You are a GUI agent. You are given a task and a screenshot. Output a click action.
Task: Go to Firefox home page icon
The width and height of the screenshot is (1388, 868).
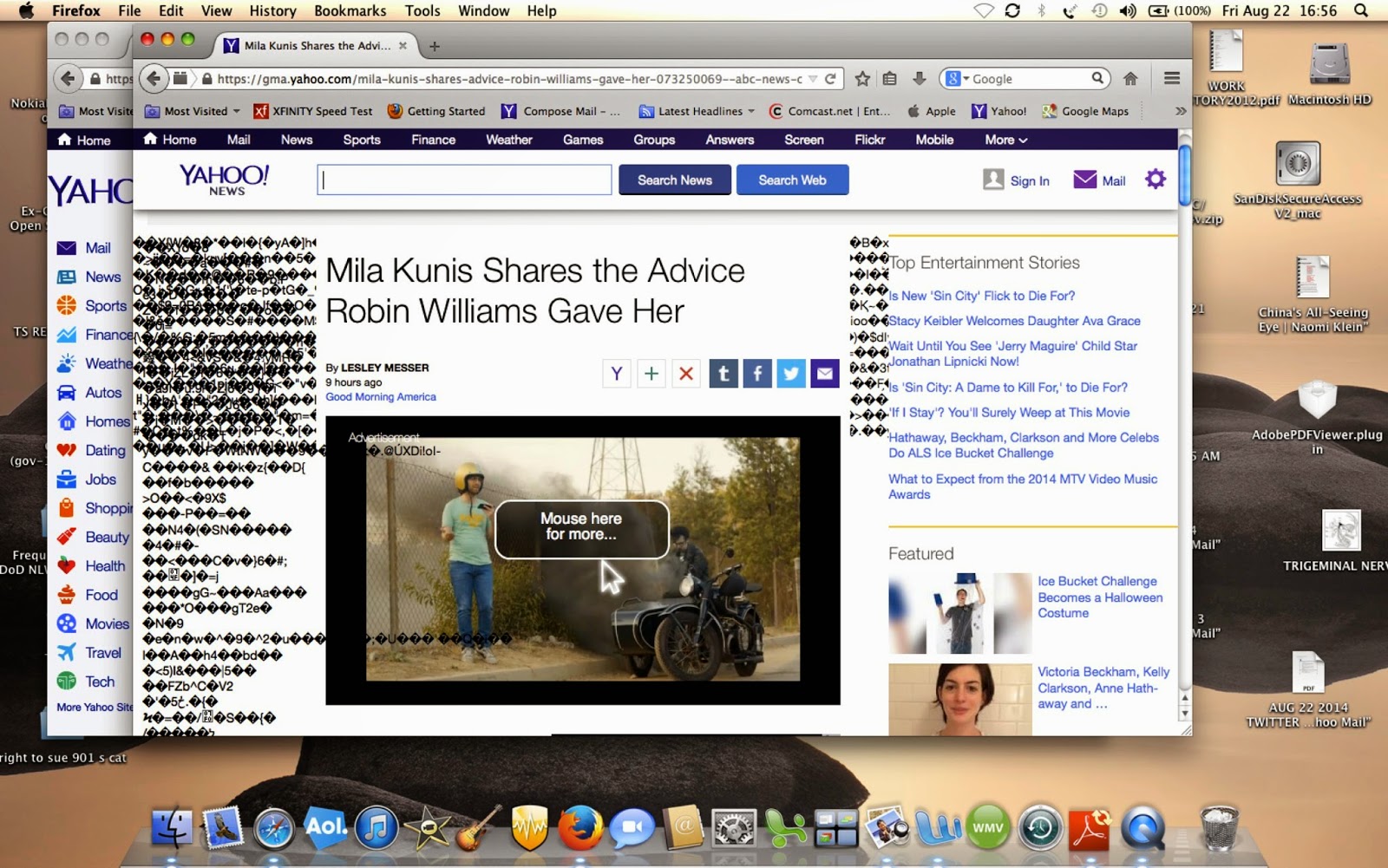tap(1130, 79)
